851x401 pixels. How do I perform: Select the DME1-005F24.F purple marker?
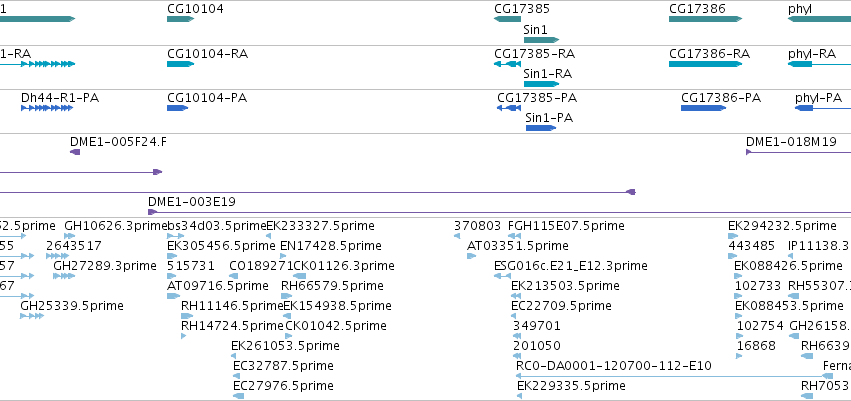point(75,152)
